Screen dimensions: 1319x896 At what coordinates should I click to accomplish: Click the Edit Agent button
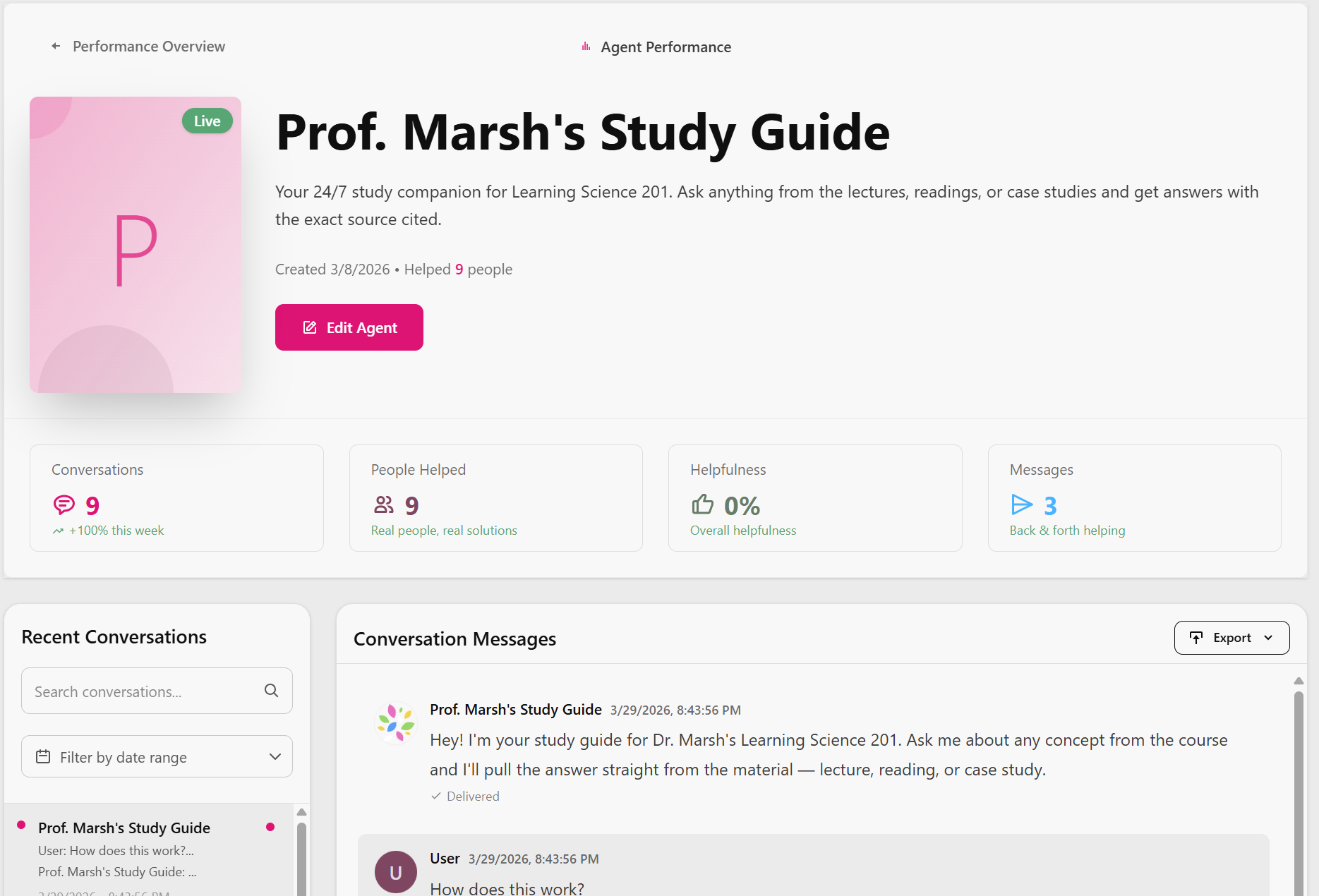coord(349,327)
